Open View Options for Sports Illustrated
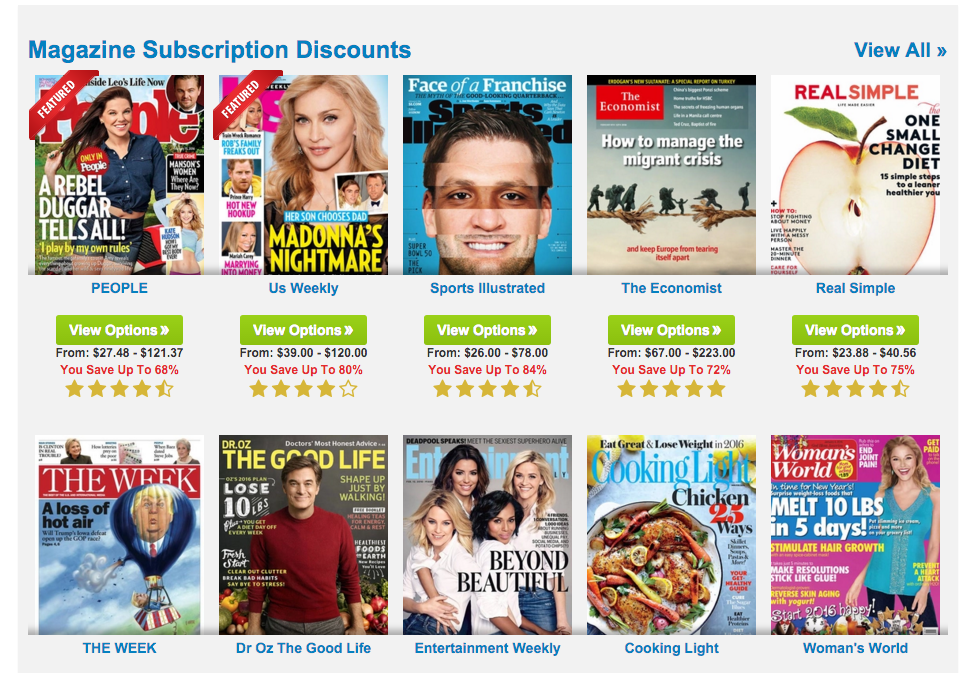Viewport: 975px width, 673px height. 488,330
